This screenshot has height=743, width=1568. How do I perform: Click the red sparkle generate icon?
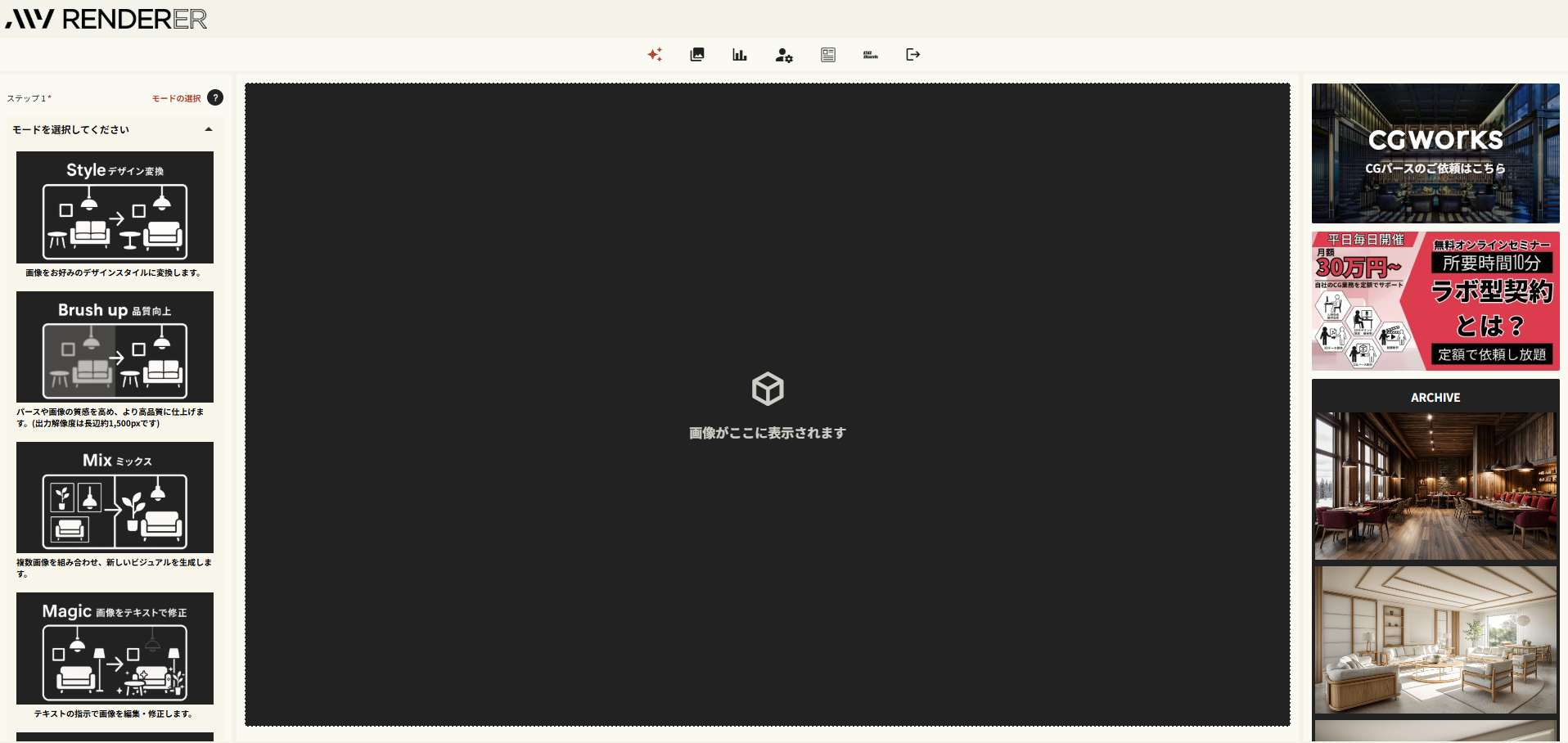coord(655,55)
